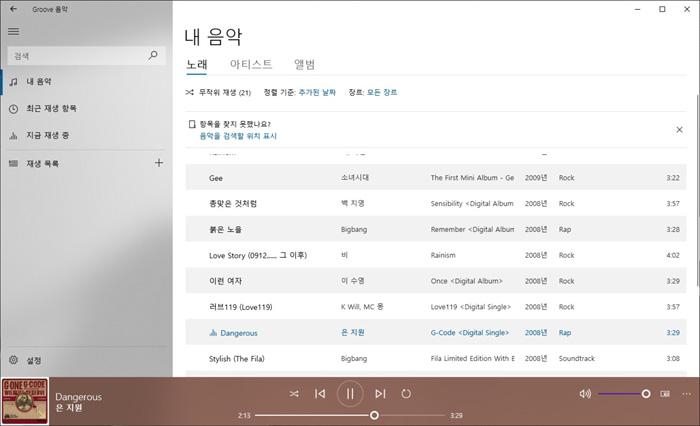Skip to previous track
The image size is (700, 426).
point(320,394)
